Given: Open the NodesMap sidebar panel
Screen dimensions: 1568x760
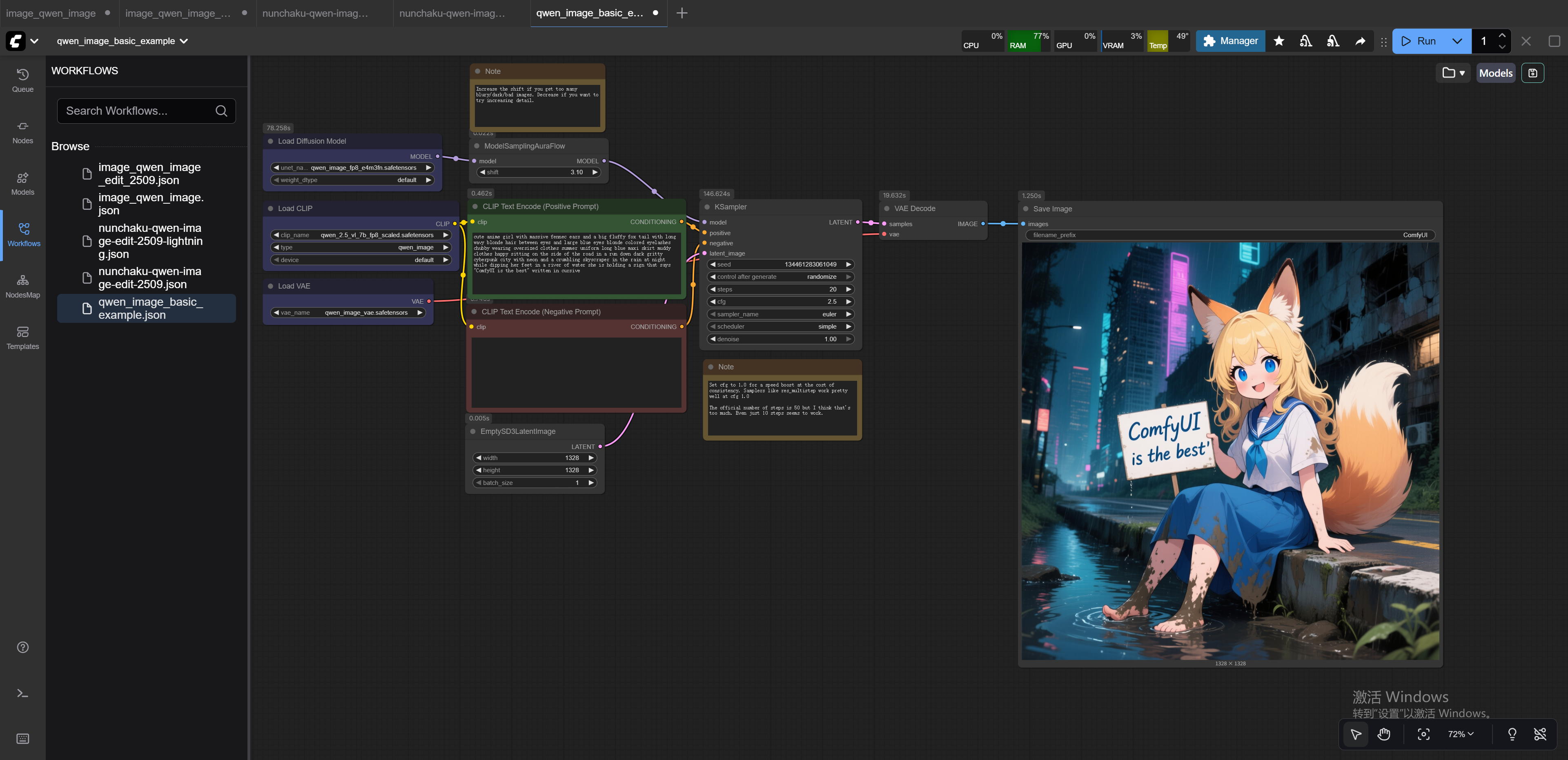Looking at the screenshot, I should (x=22, y=286).
